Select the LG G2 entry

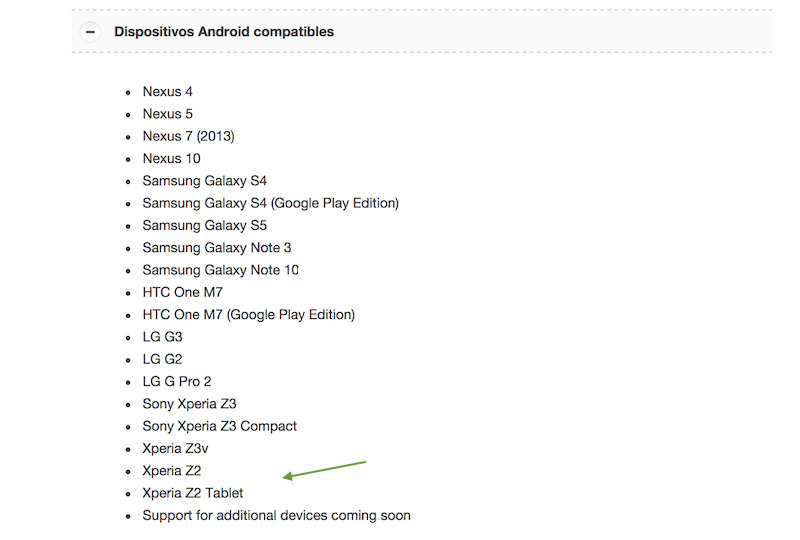point(162,359)
